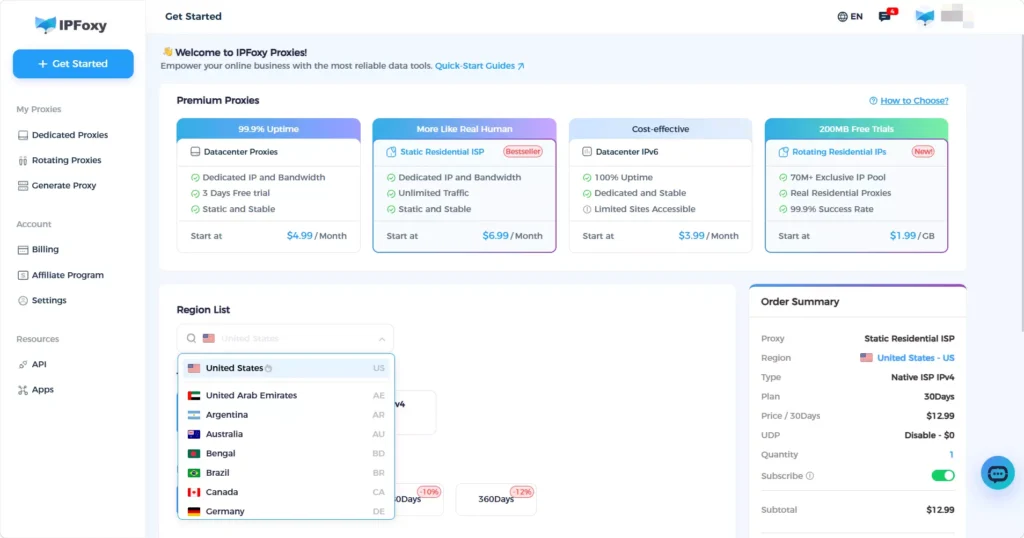
Task: Open Quick-Start Guides link
Action: (x=479, y=66)
